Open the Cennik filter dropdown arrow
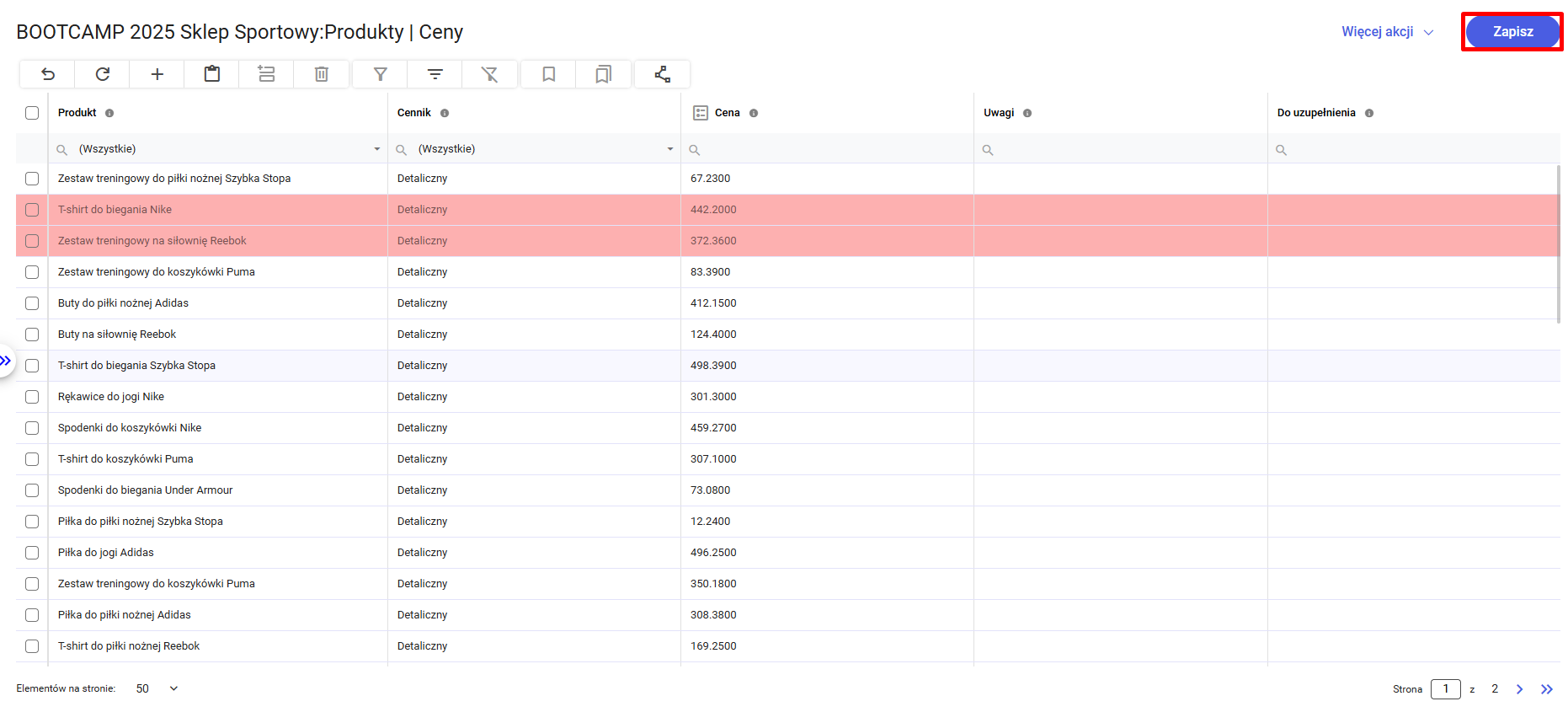1568x712 pixels. click(670, 149)
